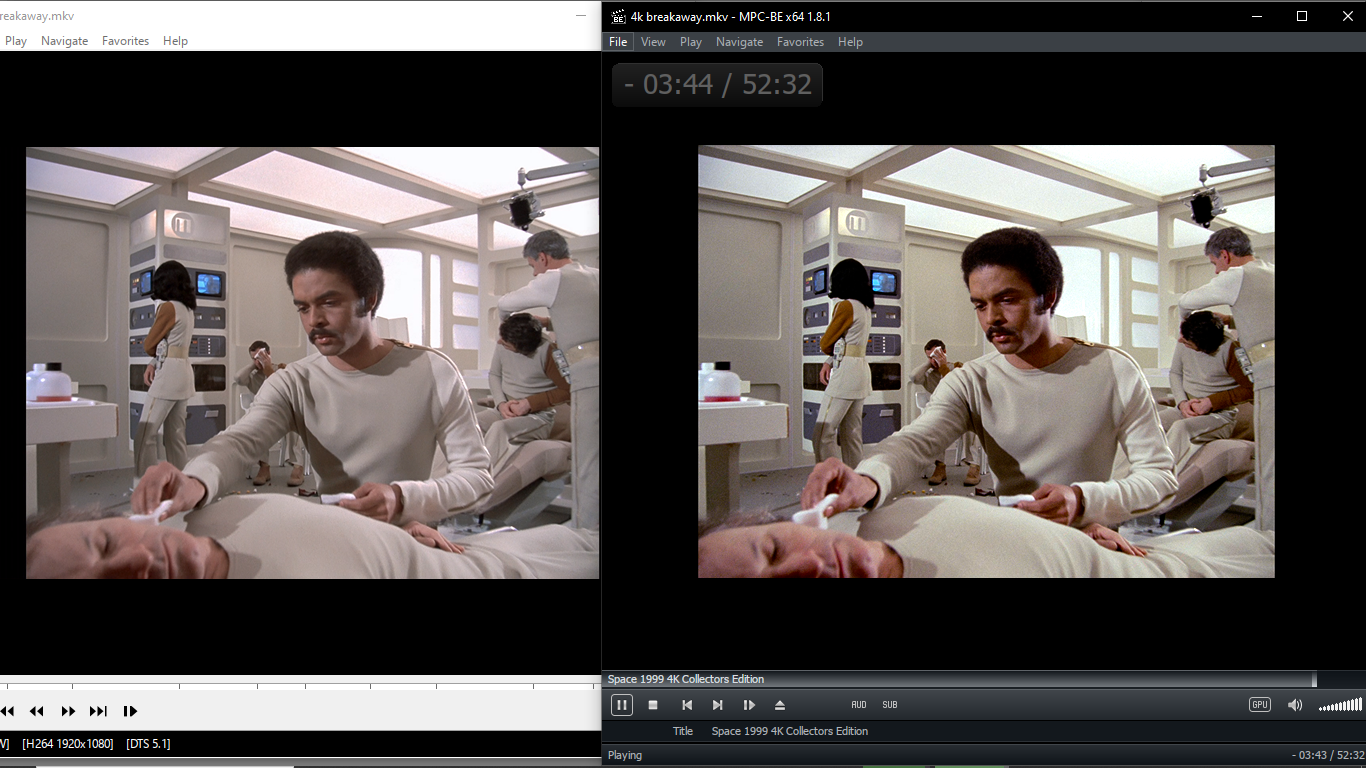This screenshot has height=768, width=1366.
Task: Open the Favorites menu in left player window
Action: (x=125, y=41)
